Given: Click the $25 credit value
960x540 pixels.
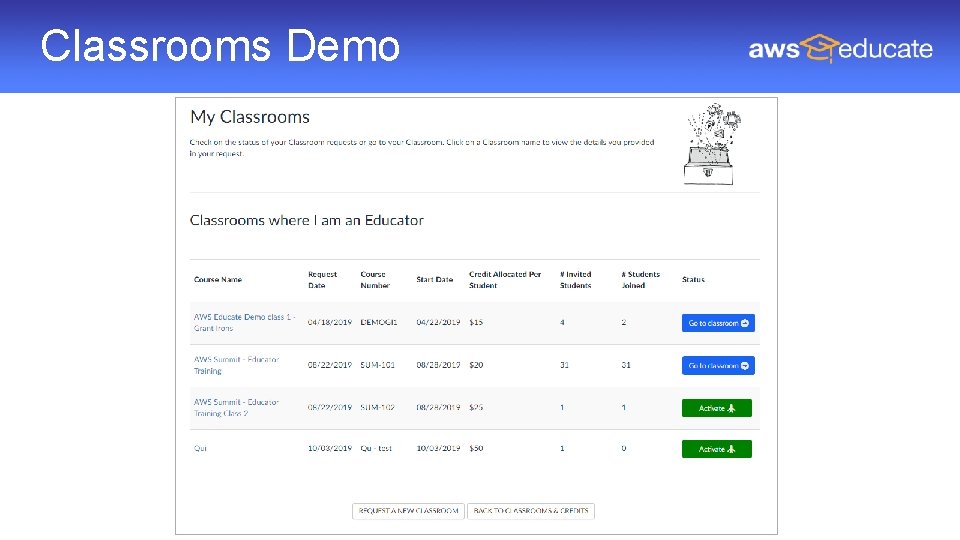Looking at the screenshot, I should pyautogui.click(x=476, y=407).
